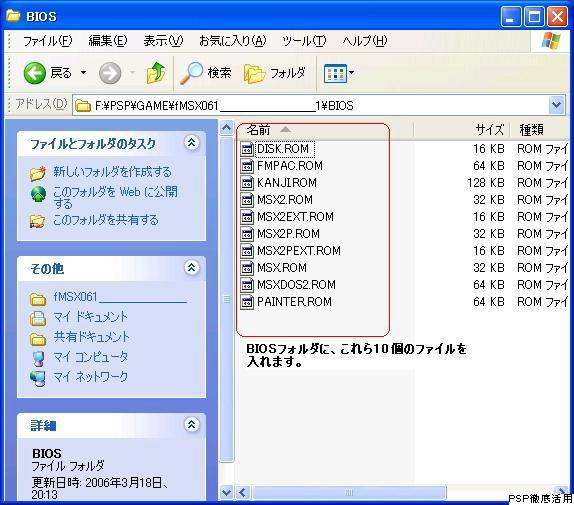Open the address bar dropdown arrow
The image size is (574, 505).
pos(556,105)
